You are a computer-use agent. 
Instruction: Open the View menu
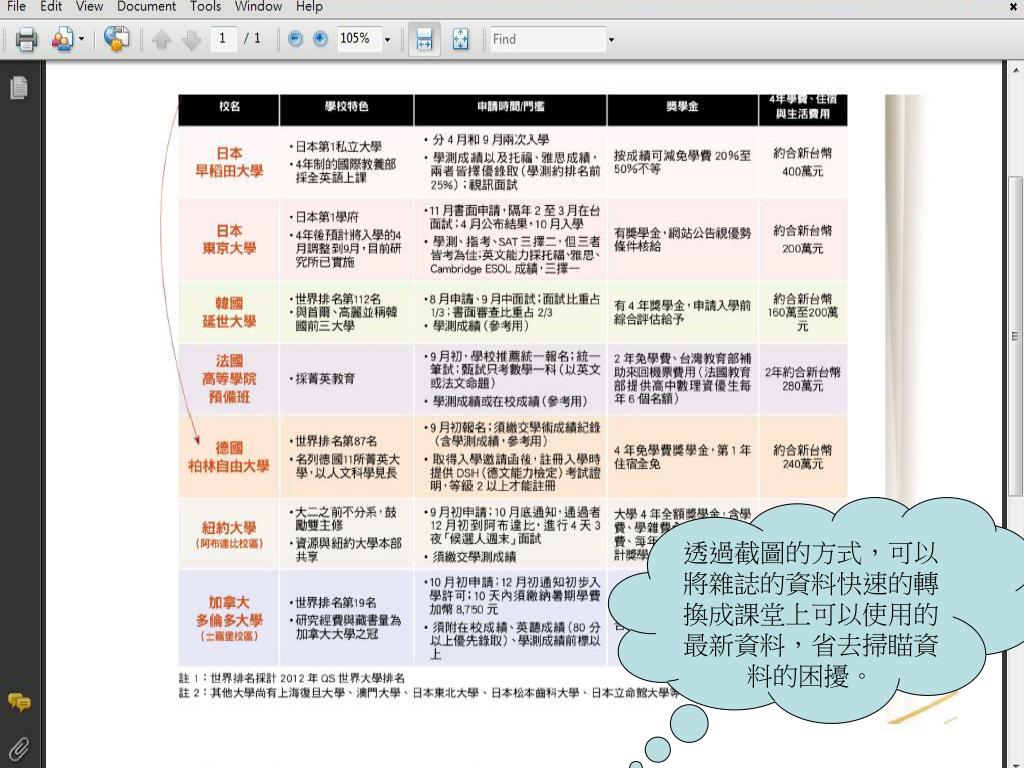point(89,7)
